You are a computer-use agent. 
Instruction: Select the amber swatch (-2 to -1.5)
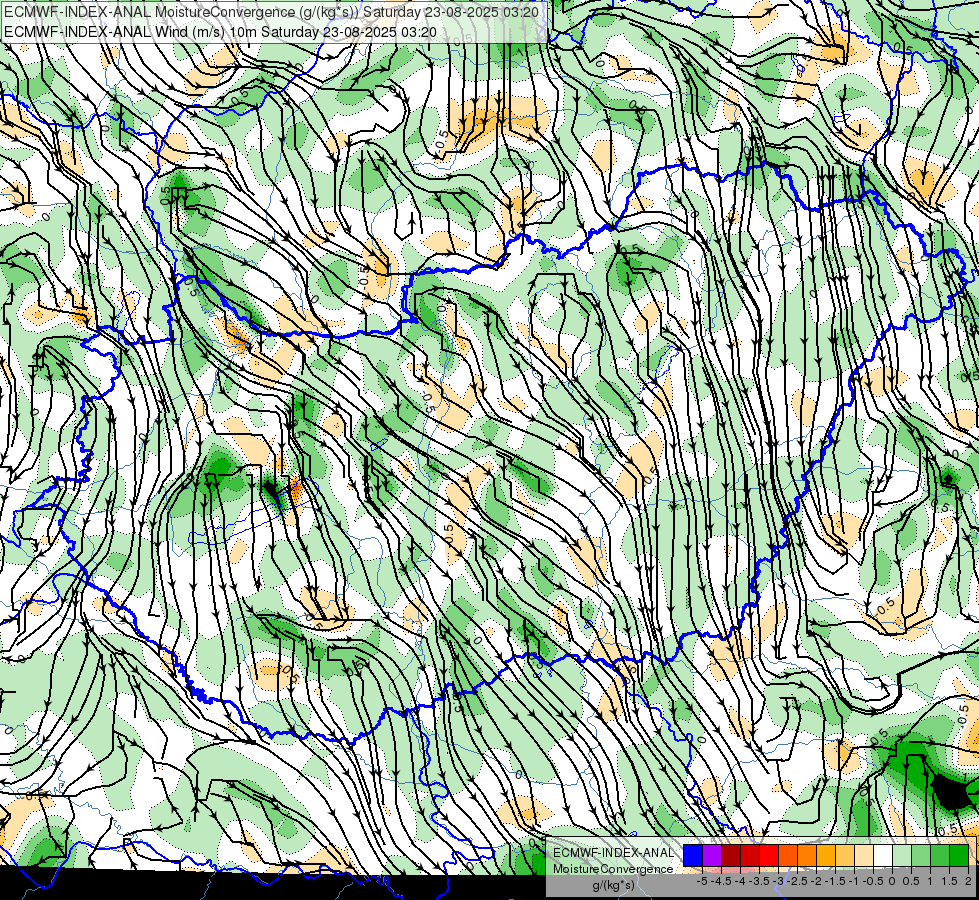826,856
